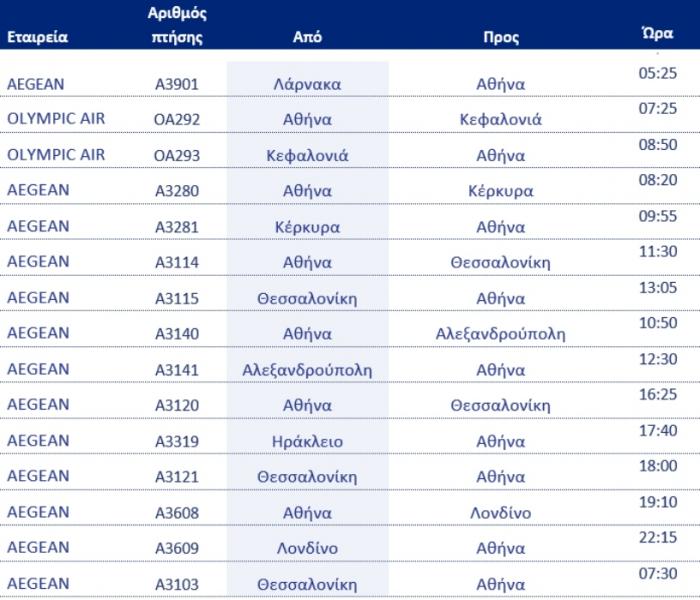
Task: Click flight number A3114
Action: coord(177,262)
